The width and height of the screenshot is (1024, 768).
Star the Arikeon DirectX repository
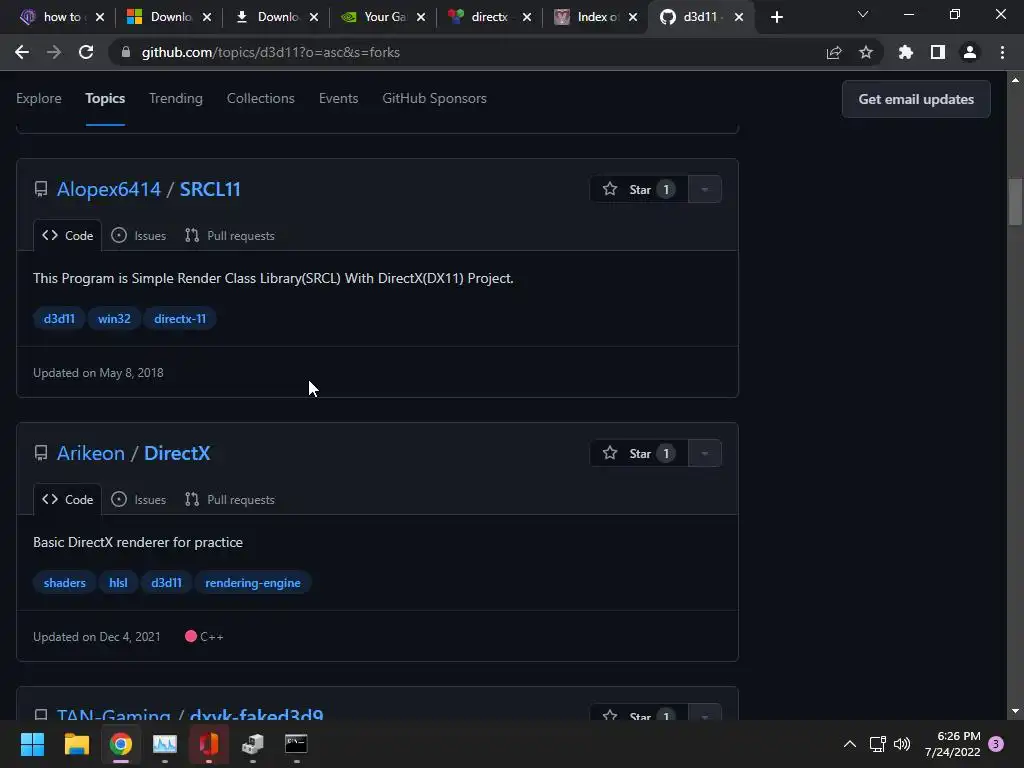pos(639,453)
